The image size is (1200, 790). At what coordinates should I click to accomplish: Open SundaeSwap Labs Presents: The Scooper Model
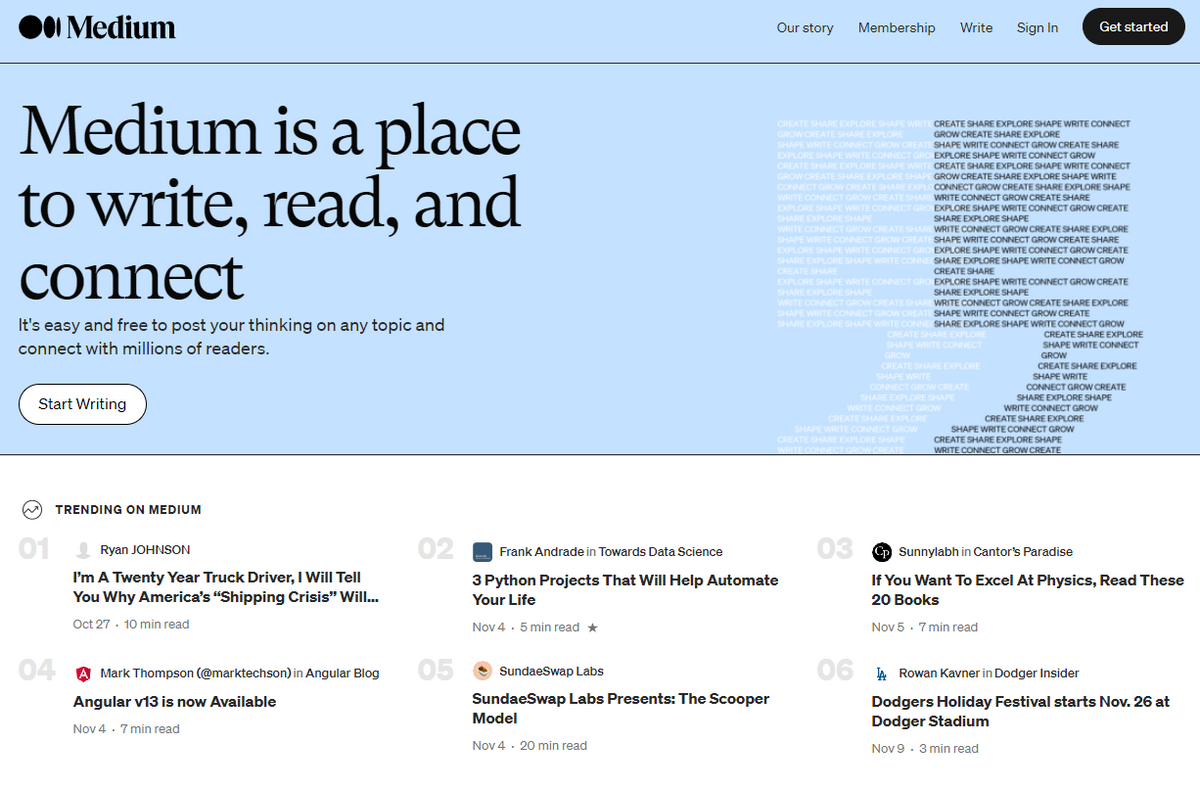[621, 708]
